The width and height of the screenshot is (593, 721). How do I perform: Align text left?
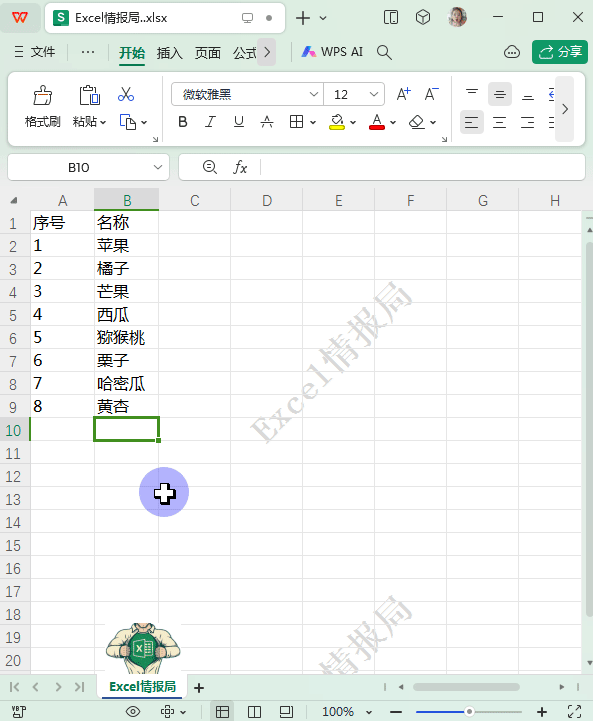coord(472,122)
